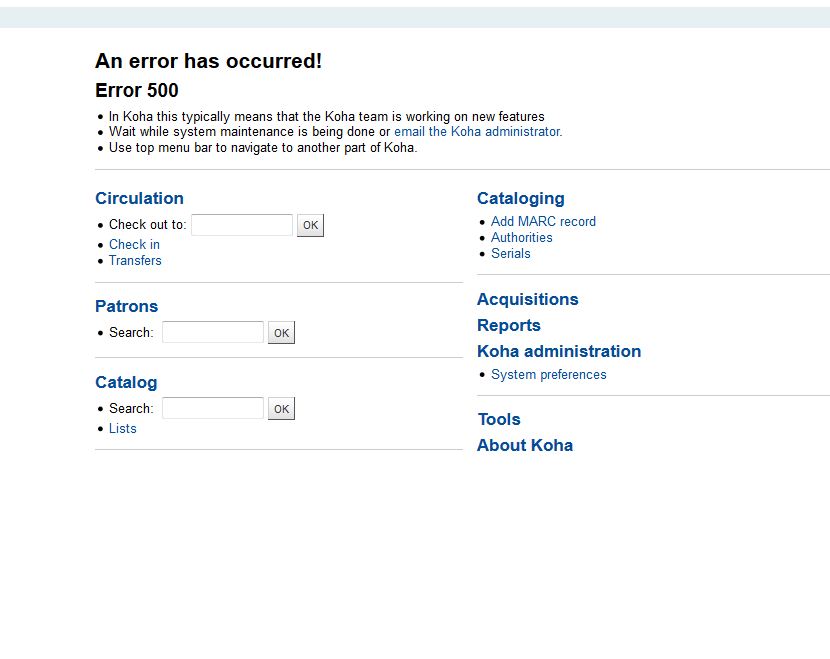Click into the 'Check out to' input field
830x659 pixels.
click(x=241, y=225)
